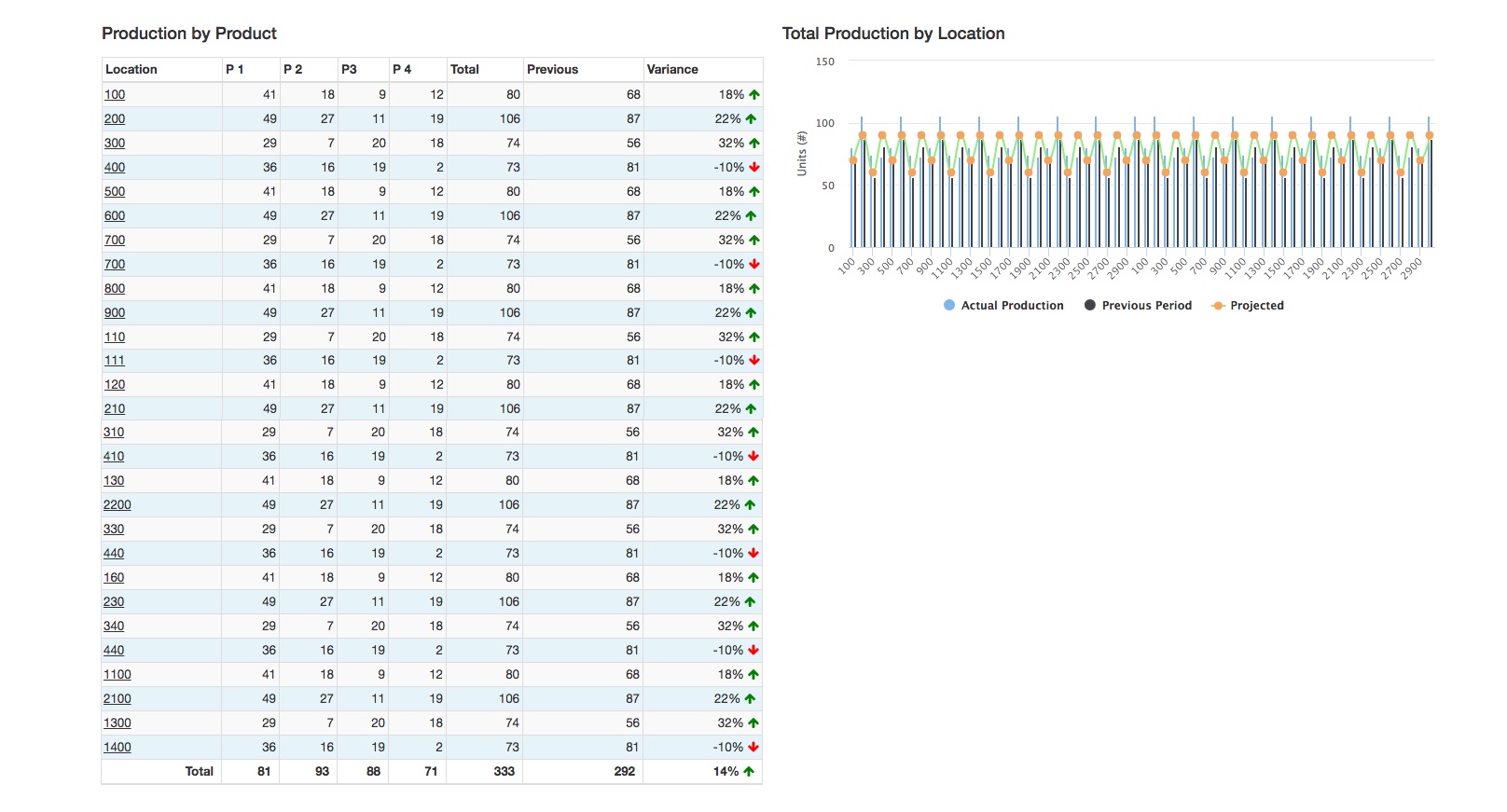Click the green up arrow in row 130

(x=753, y=480)
